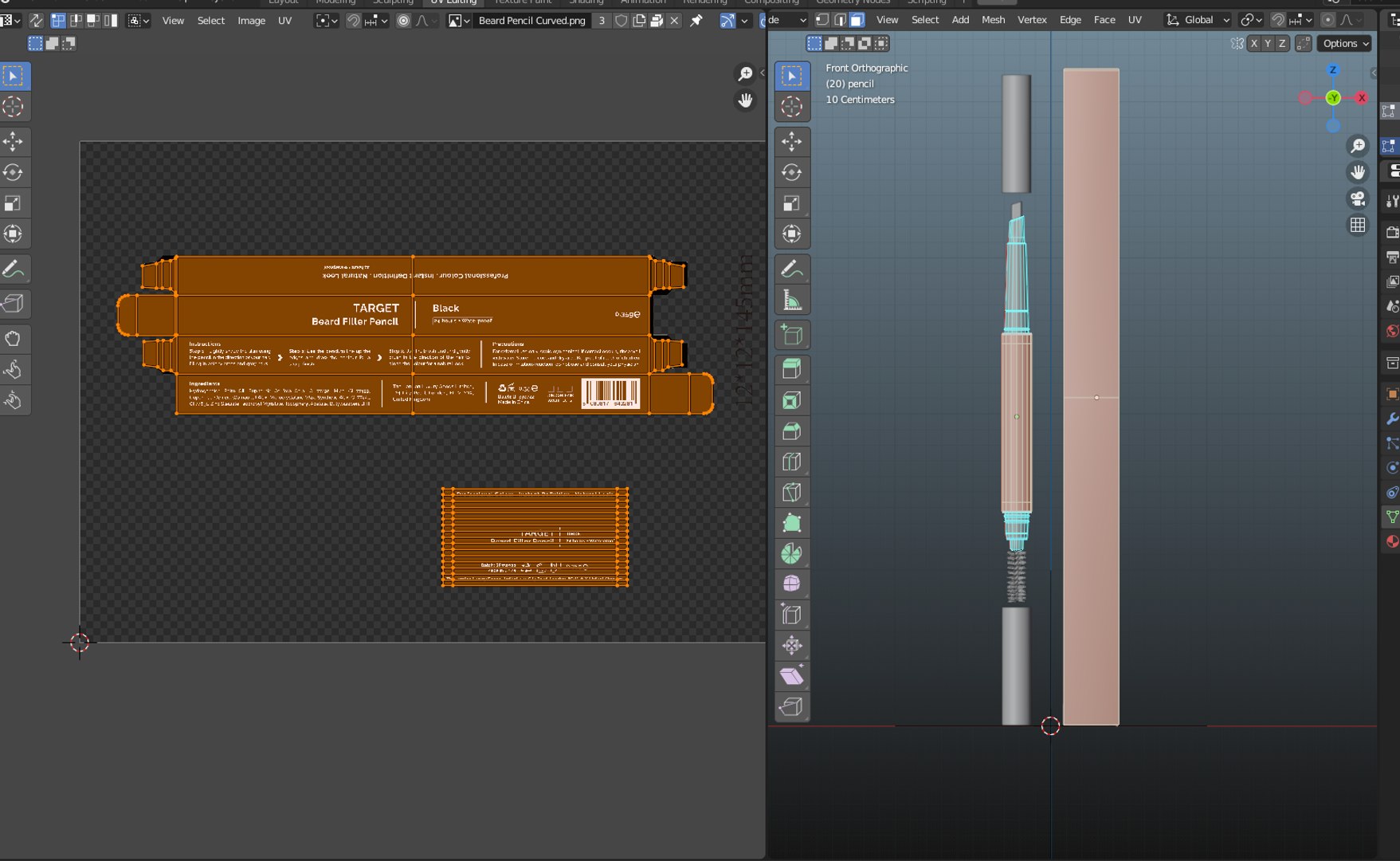Open the Add menu in the 3D viewport
Image resolution: width=1400 pixels, height=861 pixels.
tap(960, 20)
